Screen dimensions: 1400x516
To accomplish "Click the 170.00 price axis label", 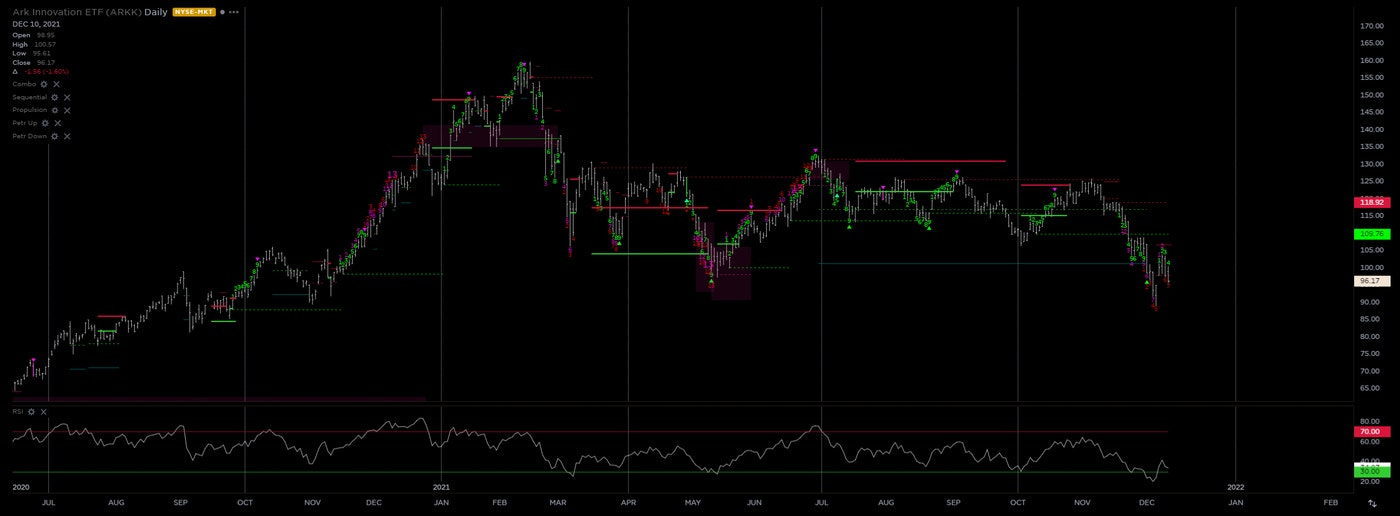I will [1372, 26].
